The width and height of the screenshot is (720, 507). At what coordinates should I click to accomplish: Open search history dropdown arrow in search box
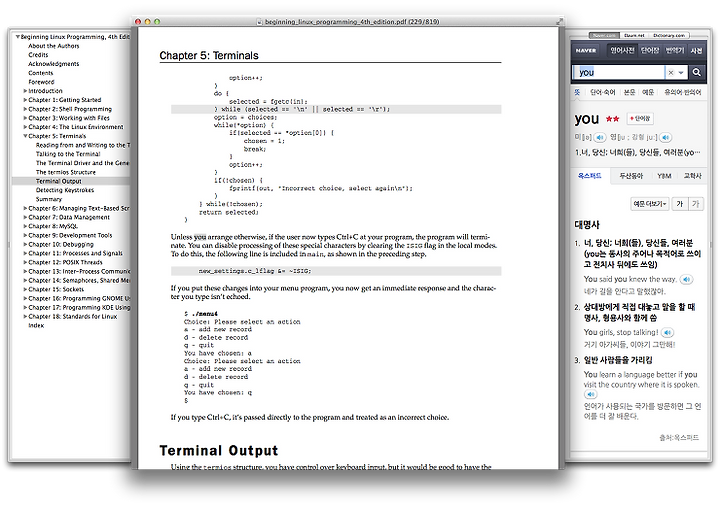tap(681, 73)
